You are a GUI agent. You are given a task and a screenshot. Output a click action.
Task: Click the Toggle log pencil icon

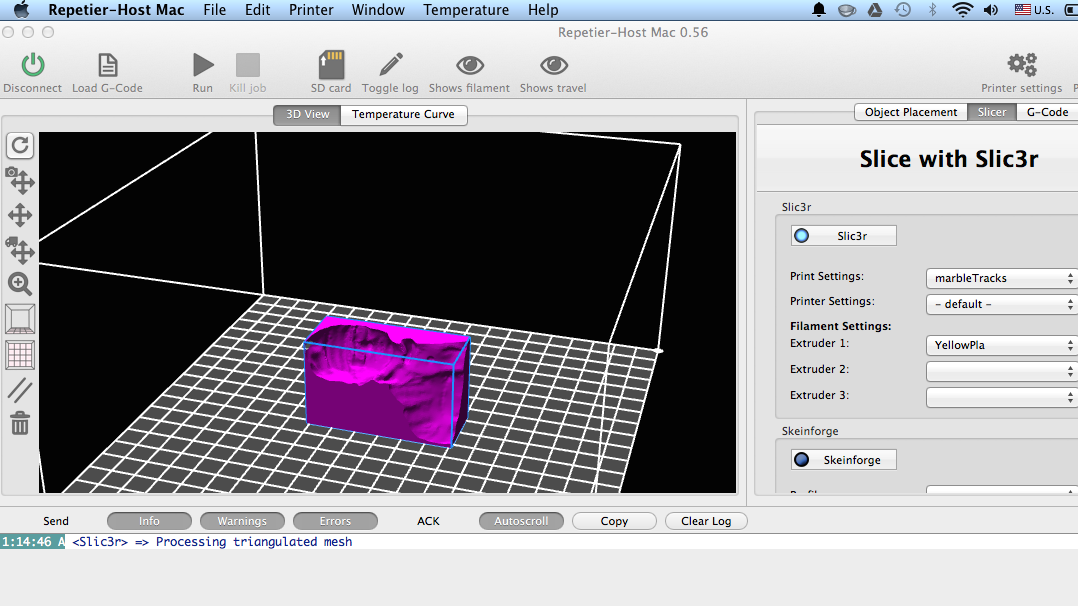pos(390,65)
